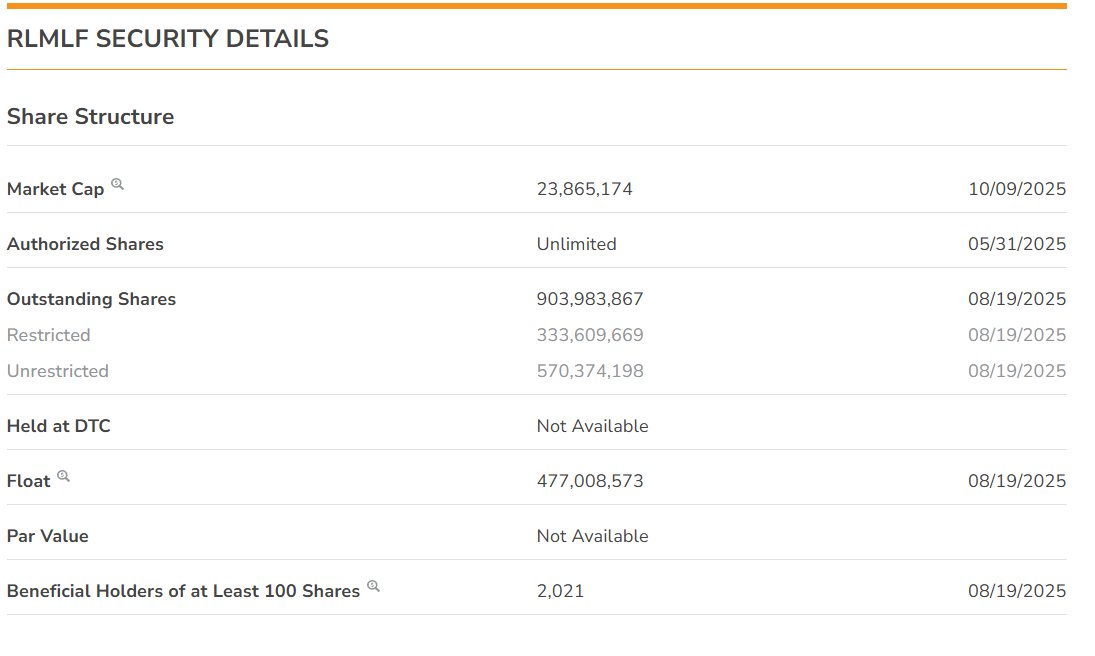
Task: Select the market cap value 23,865,174
Action: pos(585,189)
